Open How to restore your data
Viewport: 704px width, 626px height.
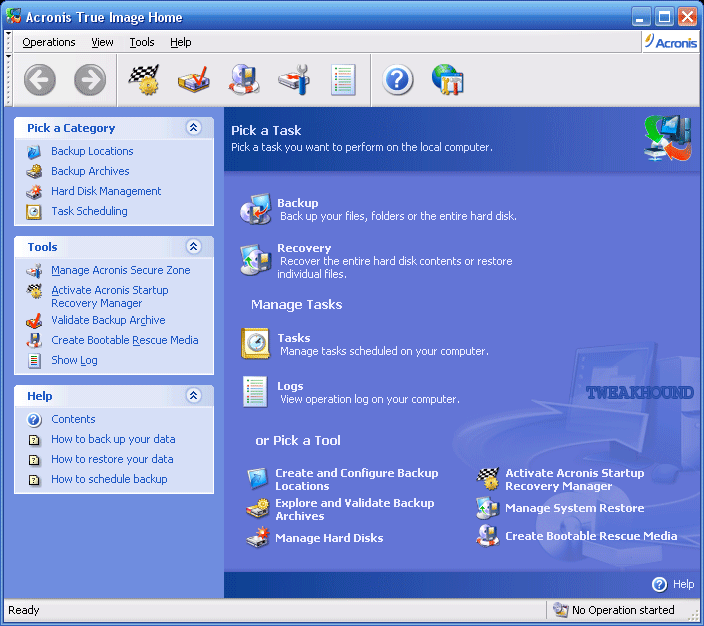(112, 459)
